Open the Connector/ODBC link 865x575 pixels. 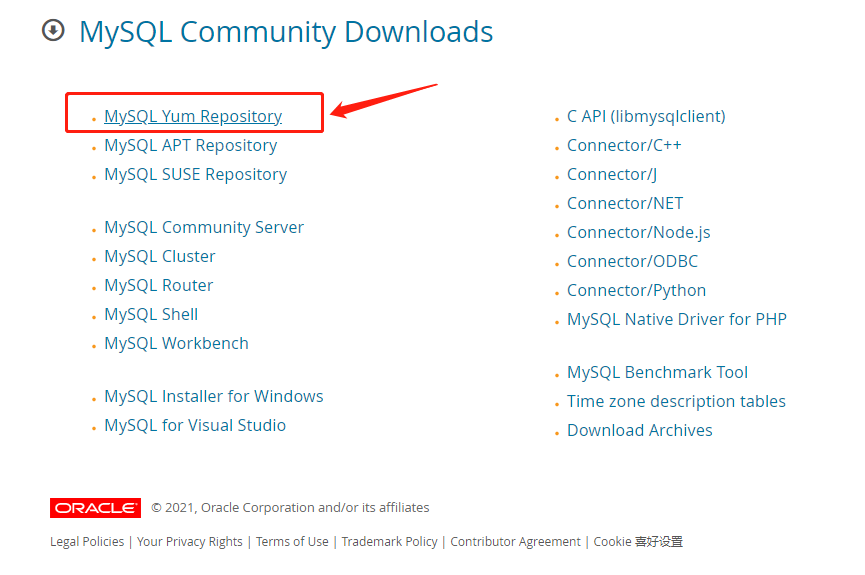pos(633,261)
